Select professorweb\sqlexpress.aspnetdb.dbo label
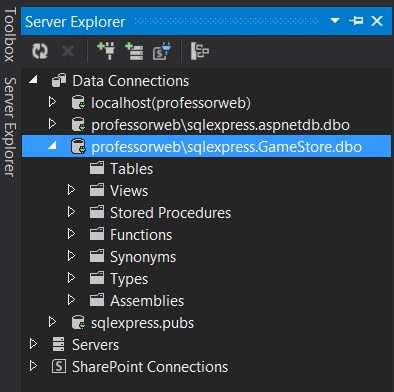Viewport: 394px width, 392px height. (220, 125)
